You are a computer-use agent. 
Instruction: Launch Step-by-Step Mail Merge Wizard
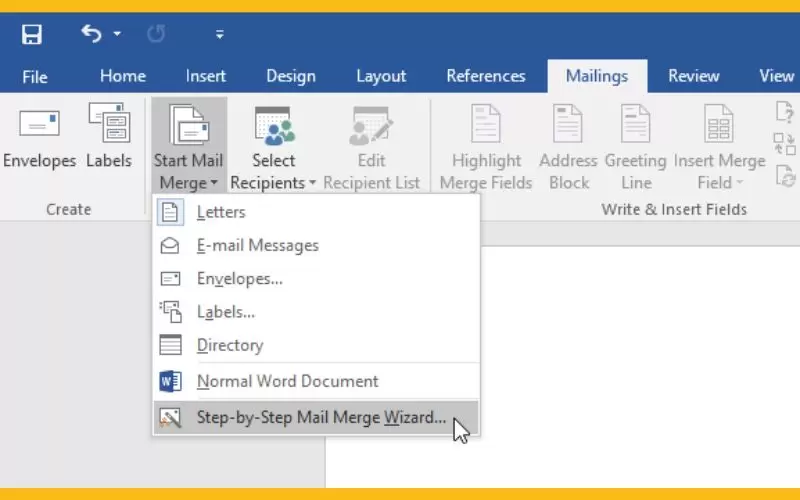316,417
